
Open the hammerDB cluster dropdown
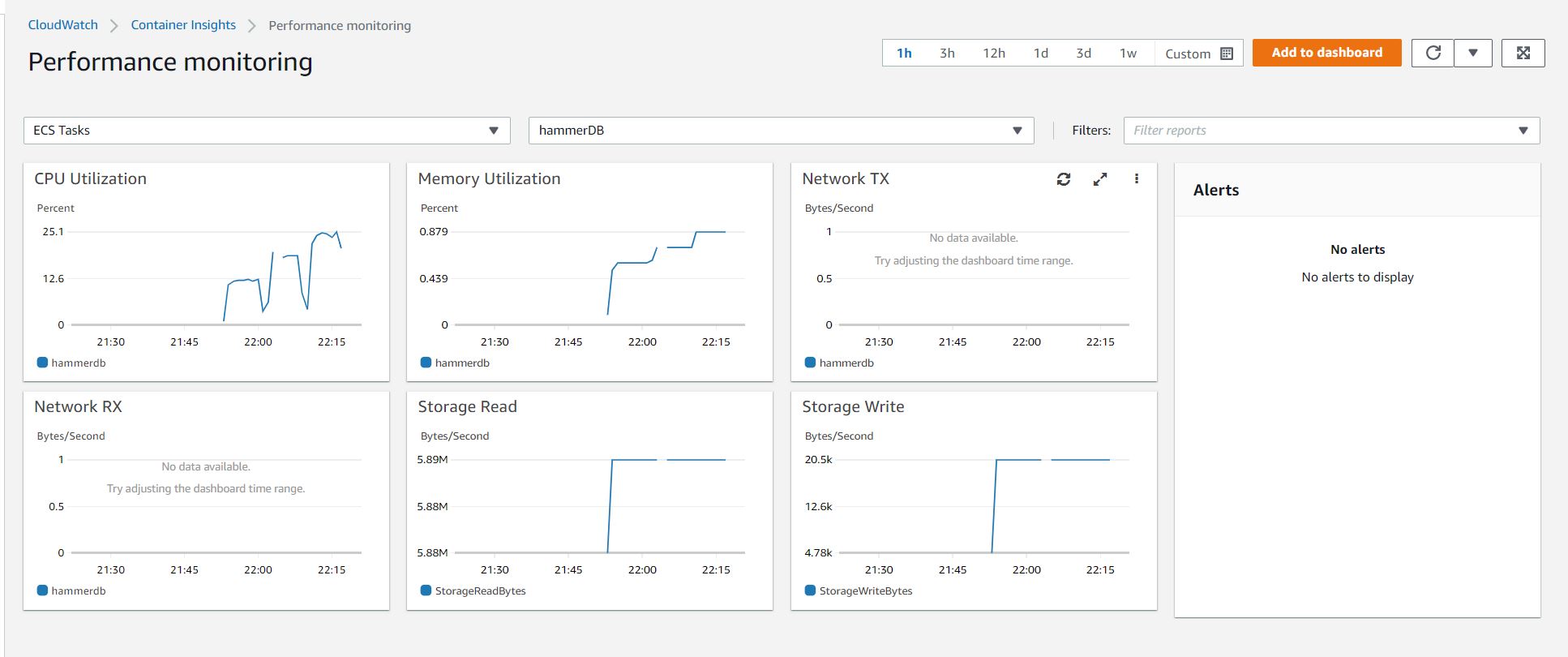[x=781, y=131]
